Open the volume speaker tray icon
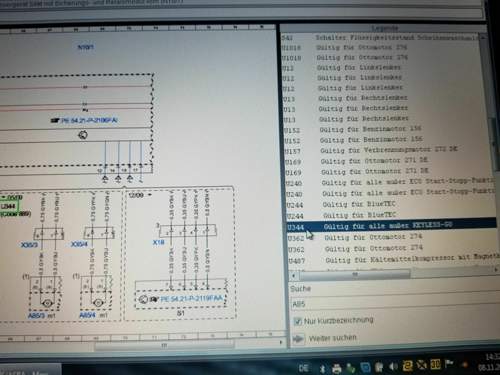 393,366
